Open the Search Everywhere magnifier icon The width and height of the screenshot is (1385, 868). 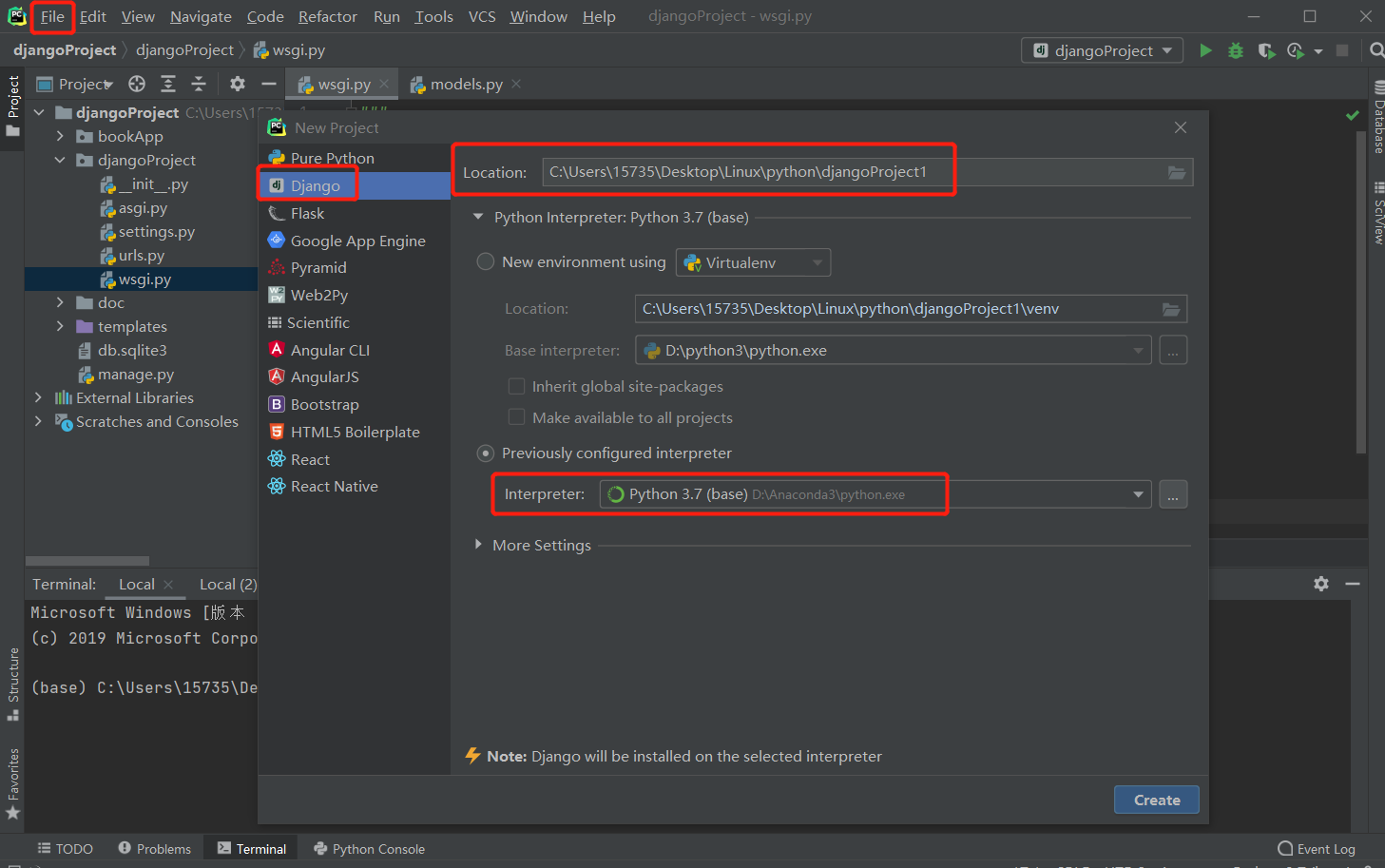1376,50
